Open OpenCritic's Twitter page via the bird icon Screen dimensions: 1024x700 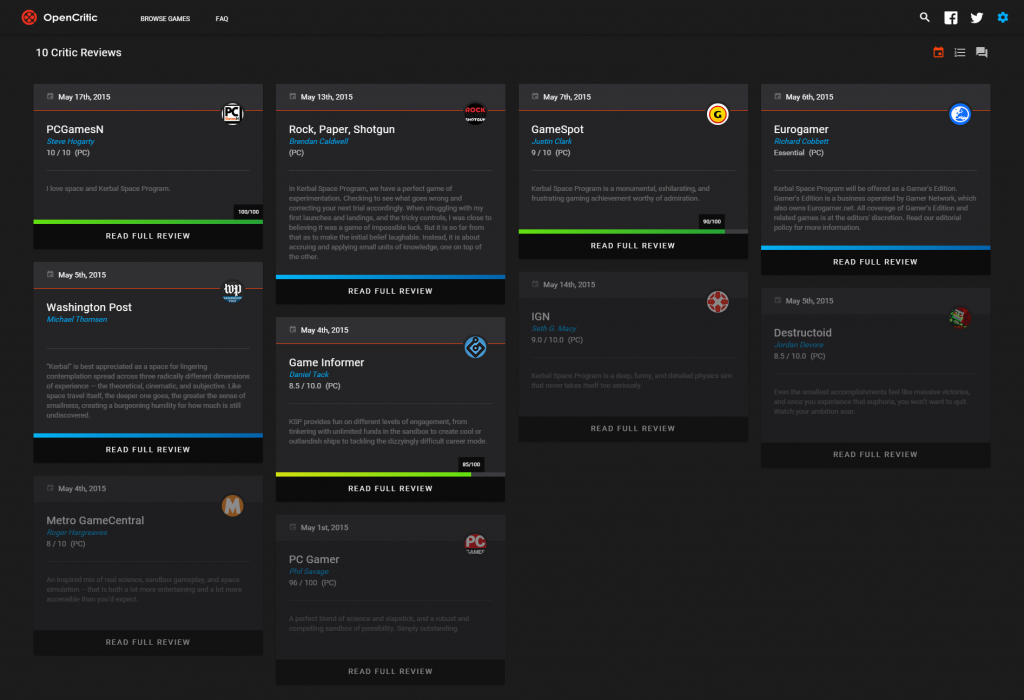[977, 17]
